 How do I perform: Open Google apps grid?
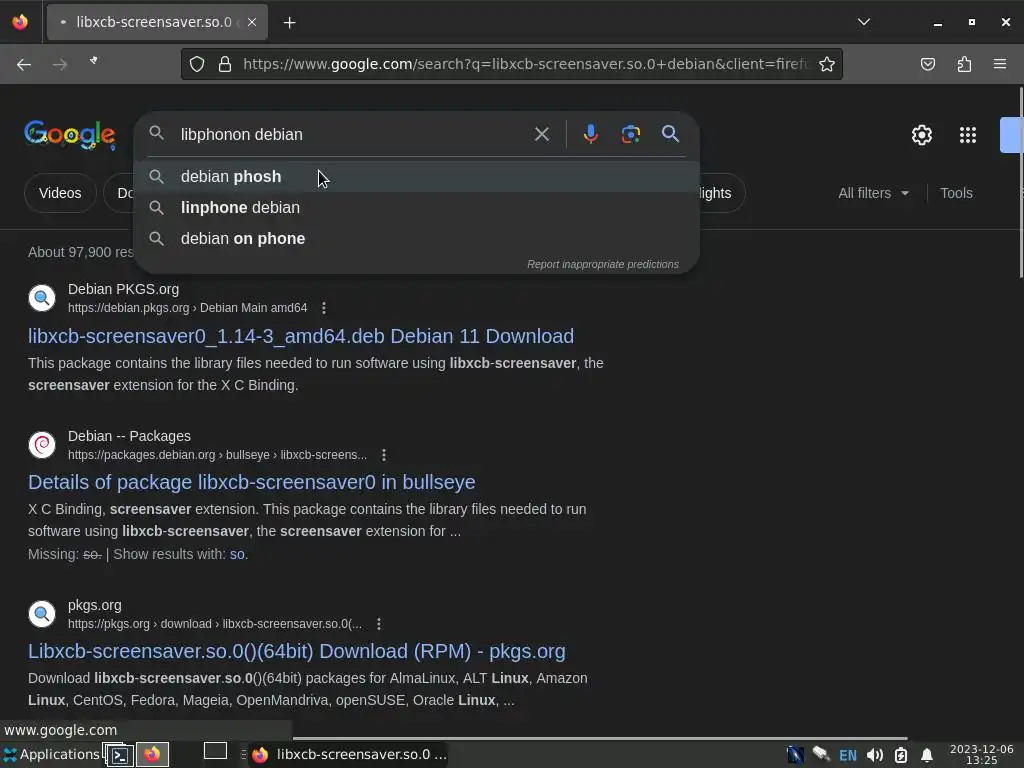968,135
